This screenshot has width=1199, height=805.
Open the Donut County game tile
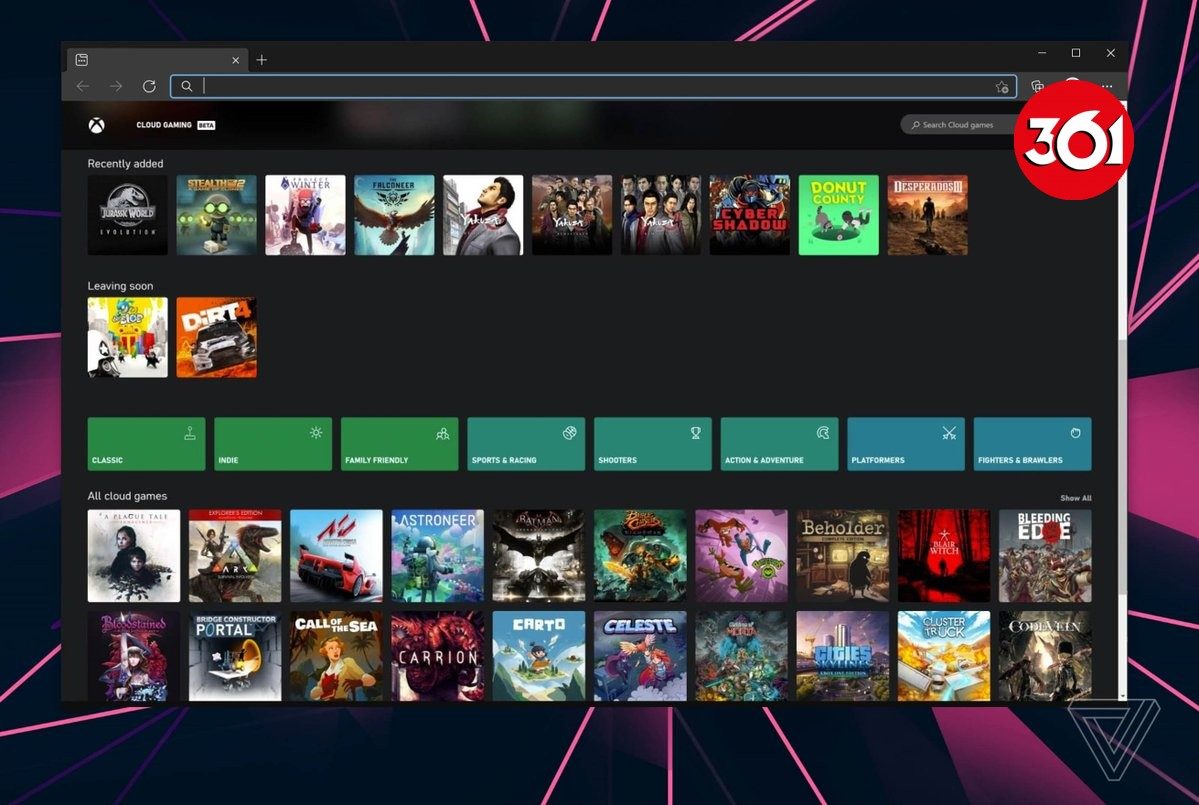(x=838, y=215)
